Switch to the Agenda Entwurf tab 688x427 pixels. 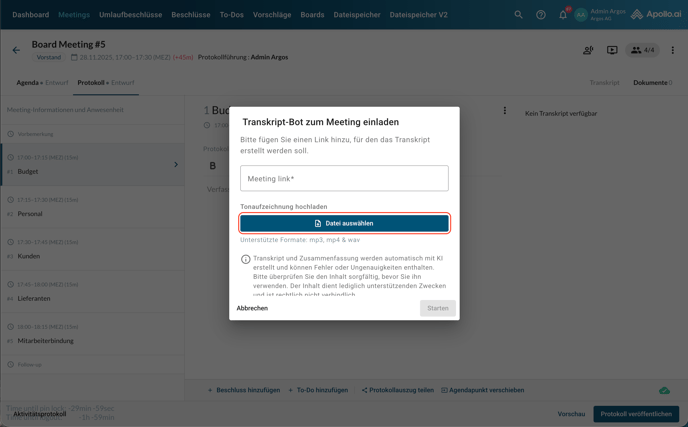[x=42, y=83]
